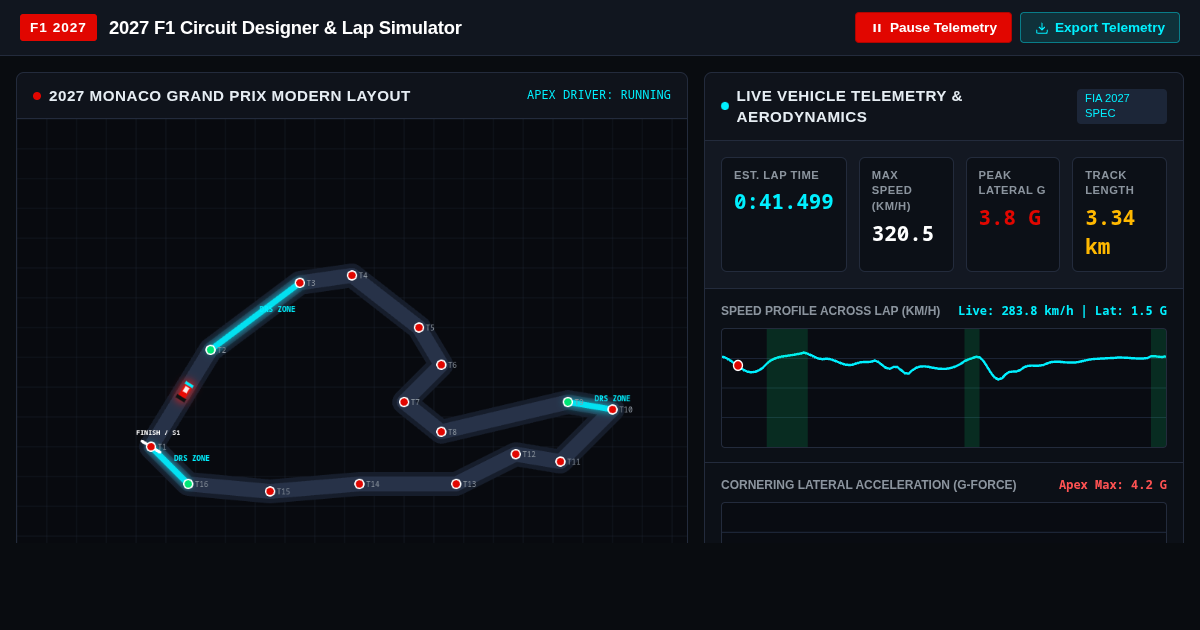Click the Apex Max: 4.2 G readout
This screenshot has height=630, width=1200.
coord(1113,485)
